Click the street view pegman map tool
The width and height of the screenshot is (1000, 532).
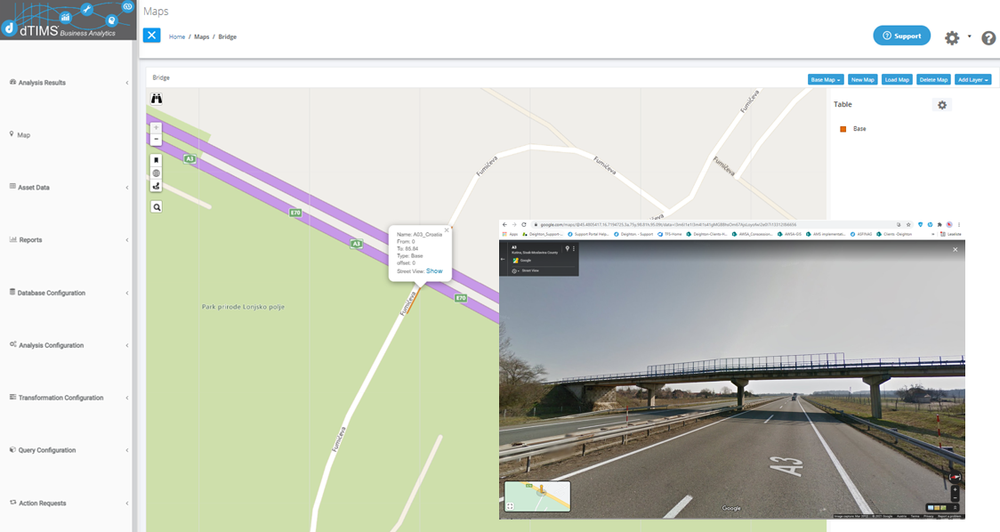(x=156, y=186)
